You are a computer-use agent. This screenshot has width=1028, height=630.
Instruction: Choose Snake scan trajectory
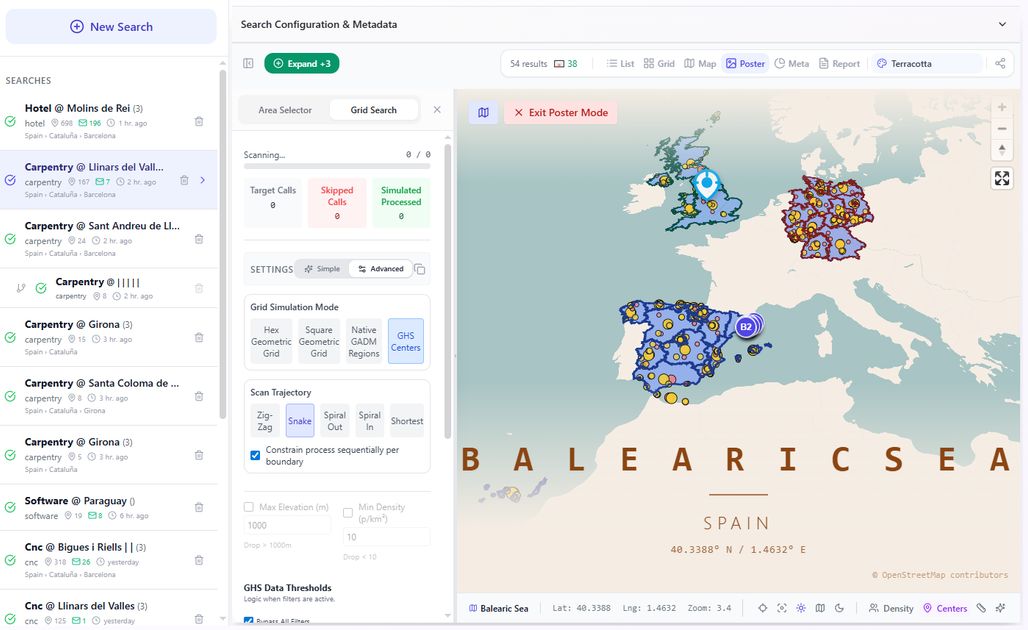[300, 421]
